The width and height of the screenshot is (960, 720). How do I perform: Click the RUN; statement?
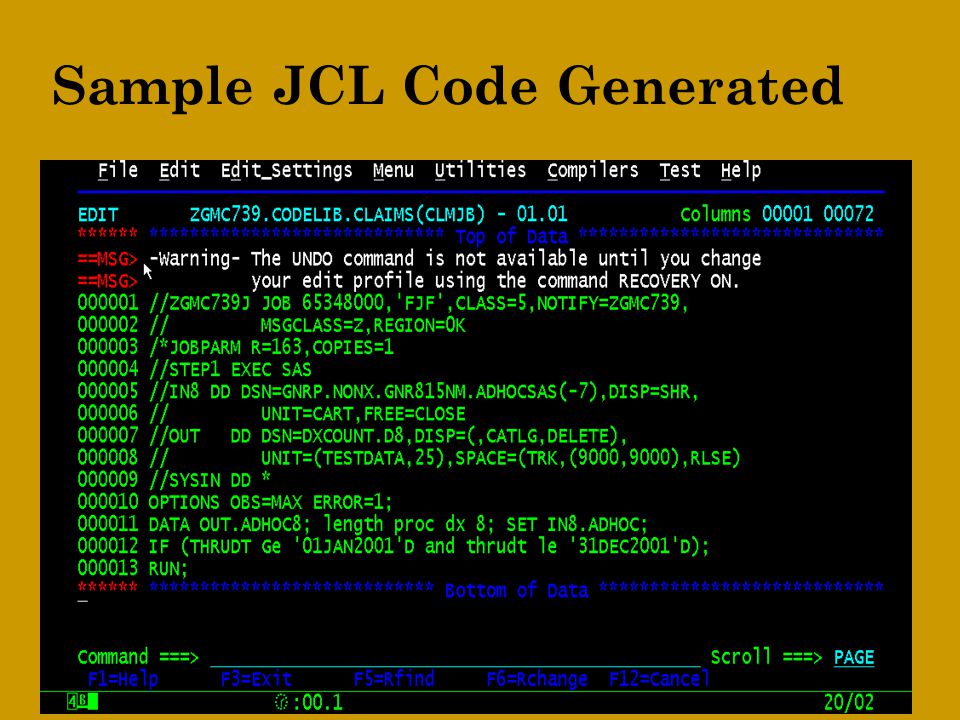coord(168,569)
